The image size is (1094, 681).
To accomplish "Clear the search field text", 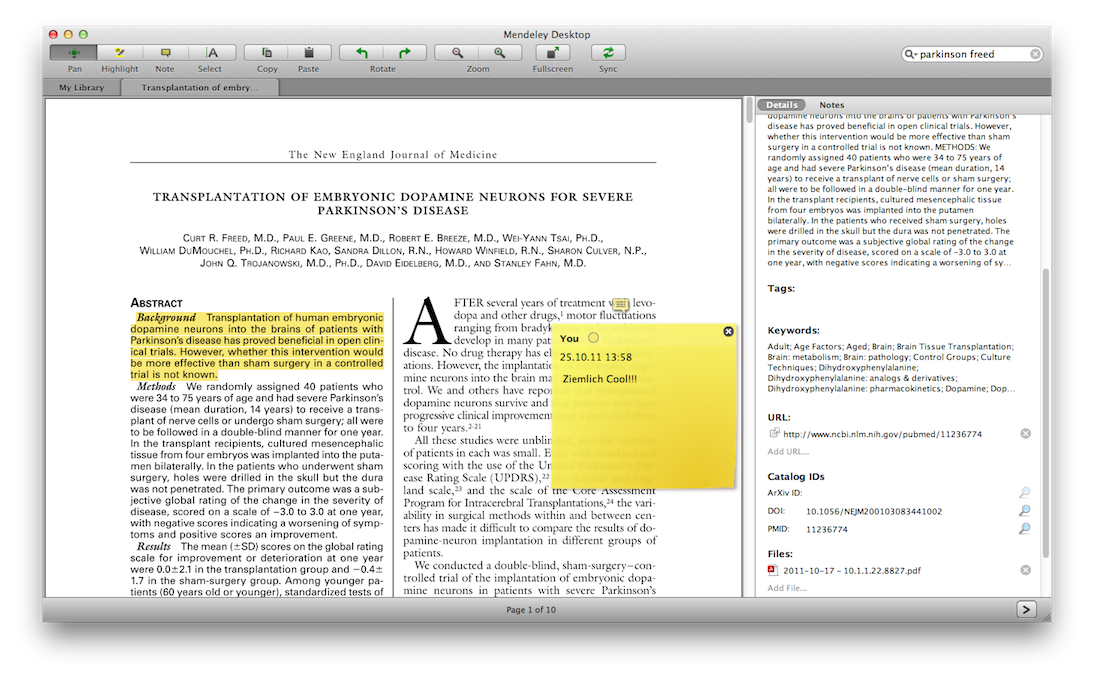I will [x=1035, y=54].
